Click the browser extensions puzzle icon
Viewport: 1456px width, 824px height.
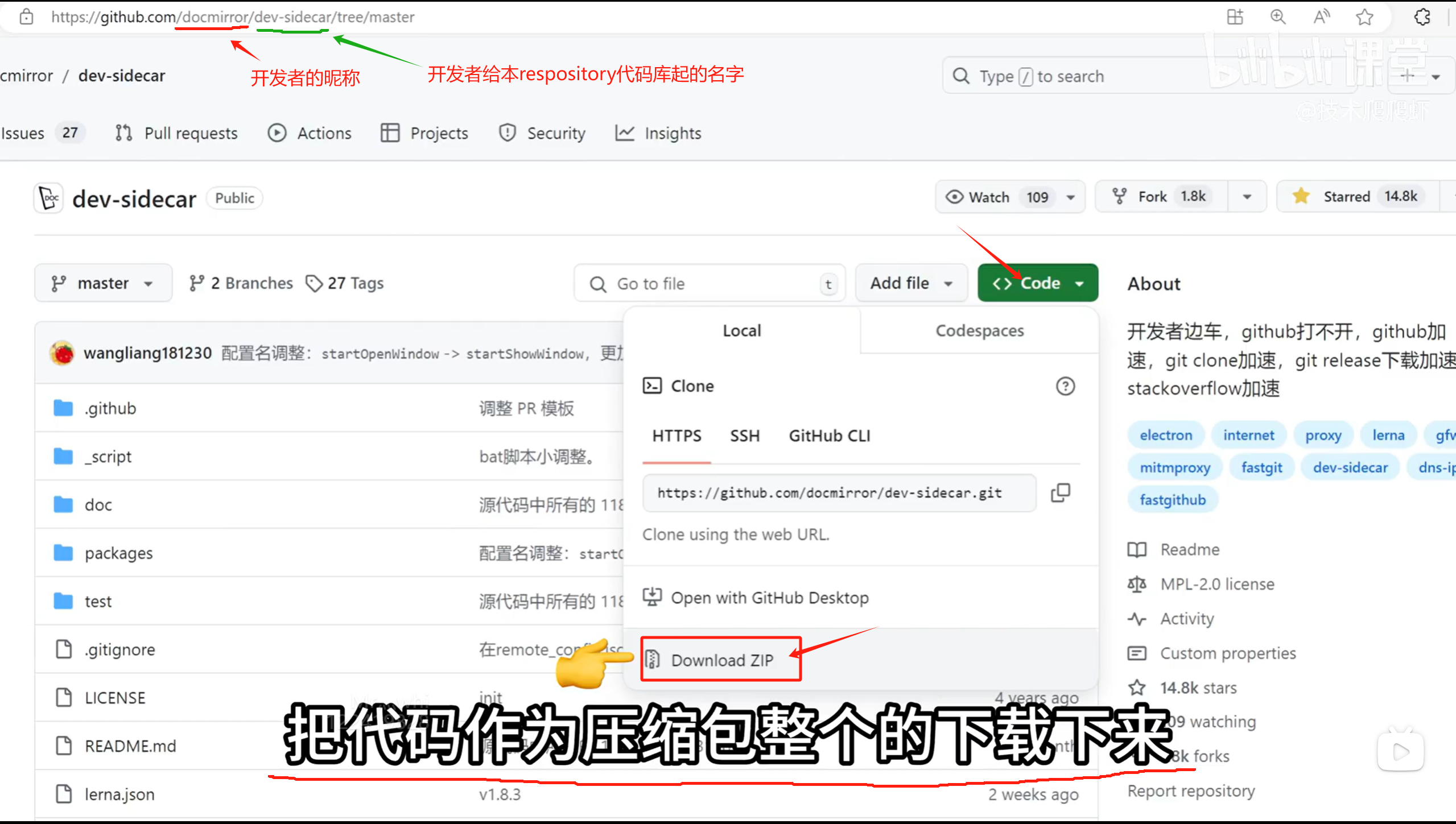coord(1422,17)
